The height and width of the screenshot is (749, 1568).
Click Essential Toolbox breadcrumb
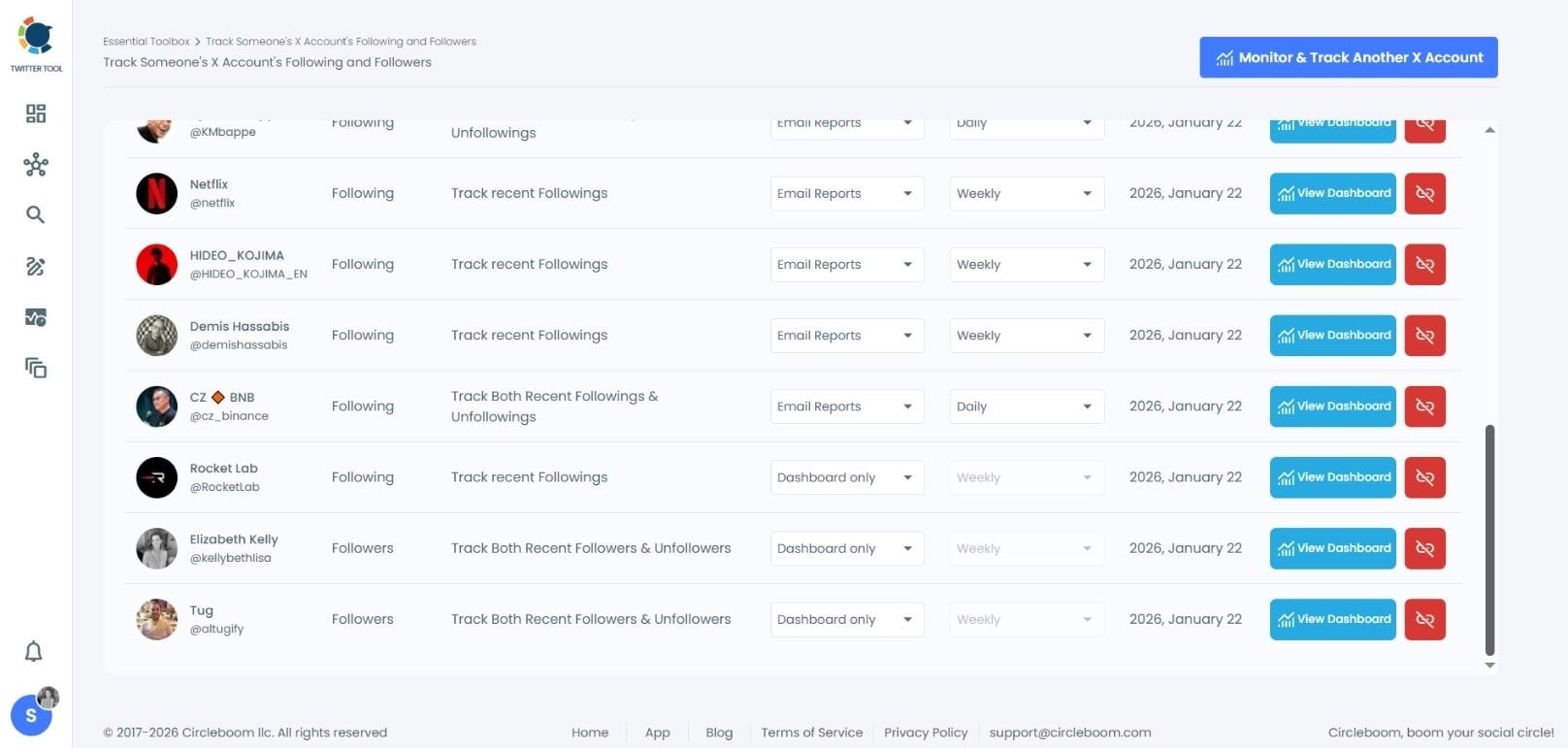pyautogui.click(x=146, y=42)
